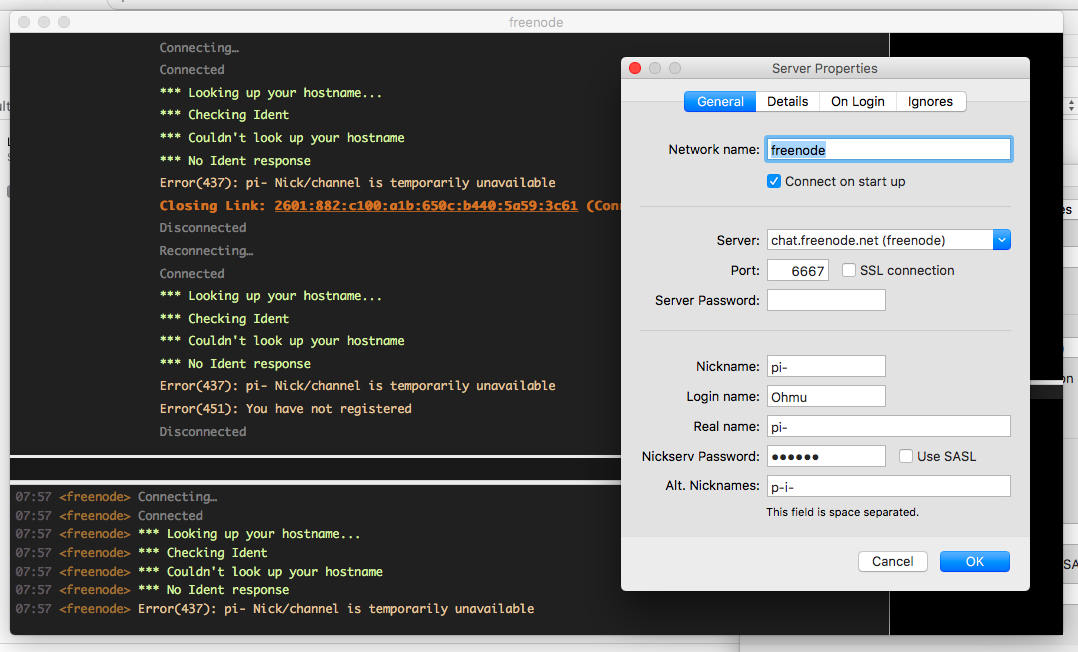Edit the Nickname field containing pi-
Image resolution: width=1078 pixels, height=652 pixels.
point(826,366)
